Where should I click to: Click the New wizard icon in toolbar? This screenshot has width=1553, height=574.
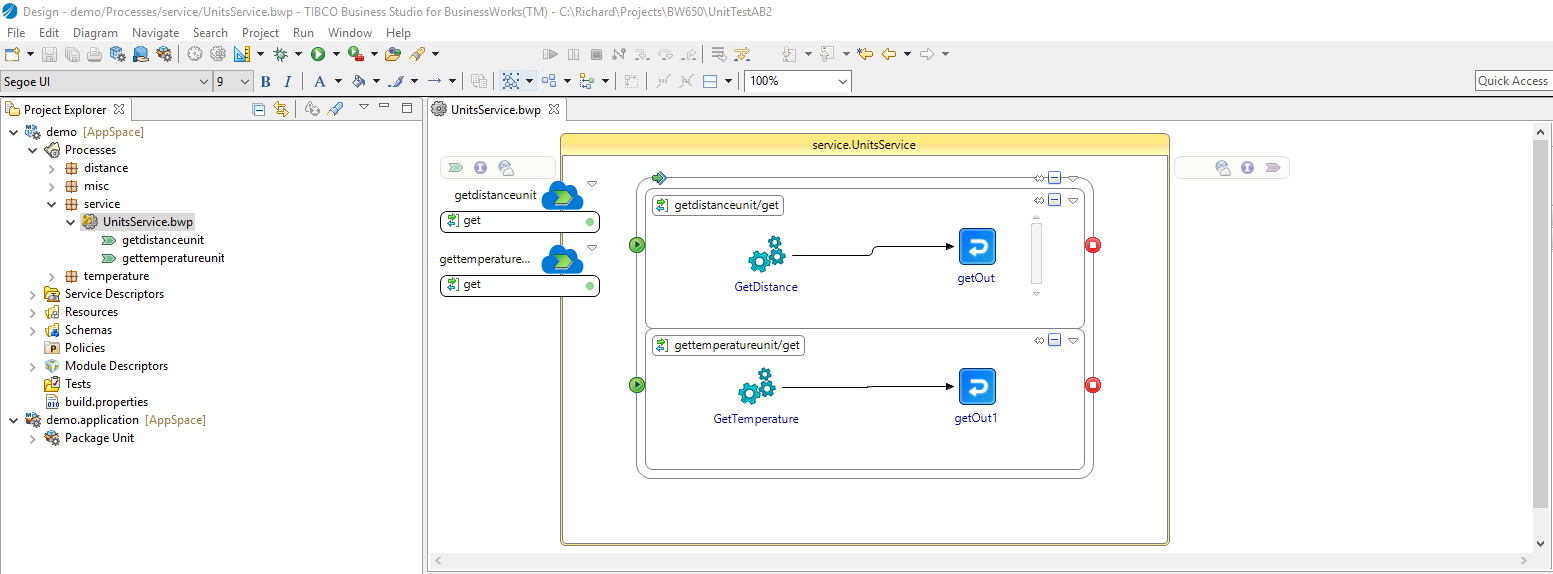(x=12, y=54)
